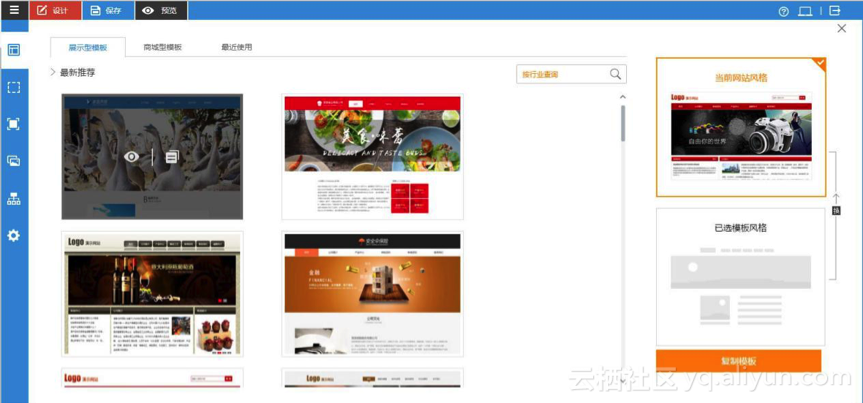The width and height of the screenshot is (863, 403).
Task: Click the laptop device icon in the header
Action: coord(806,11)
